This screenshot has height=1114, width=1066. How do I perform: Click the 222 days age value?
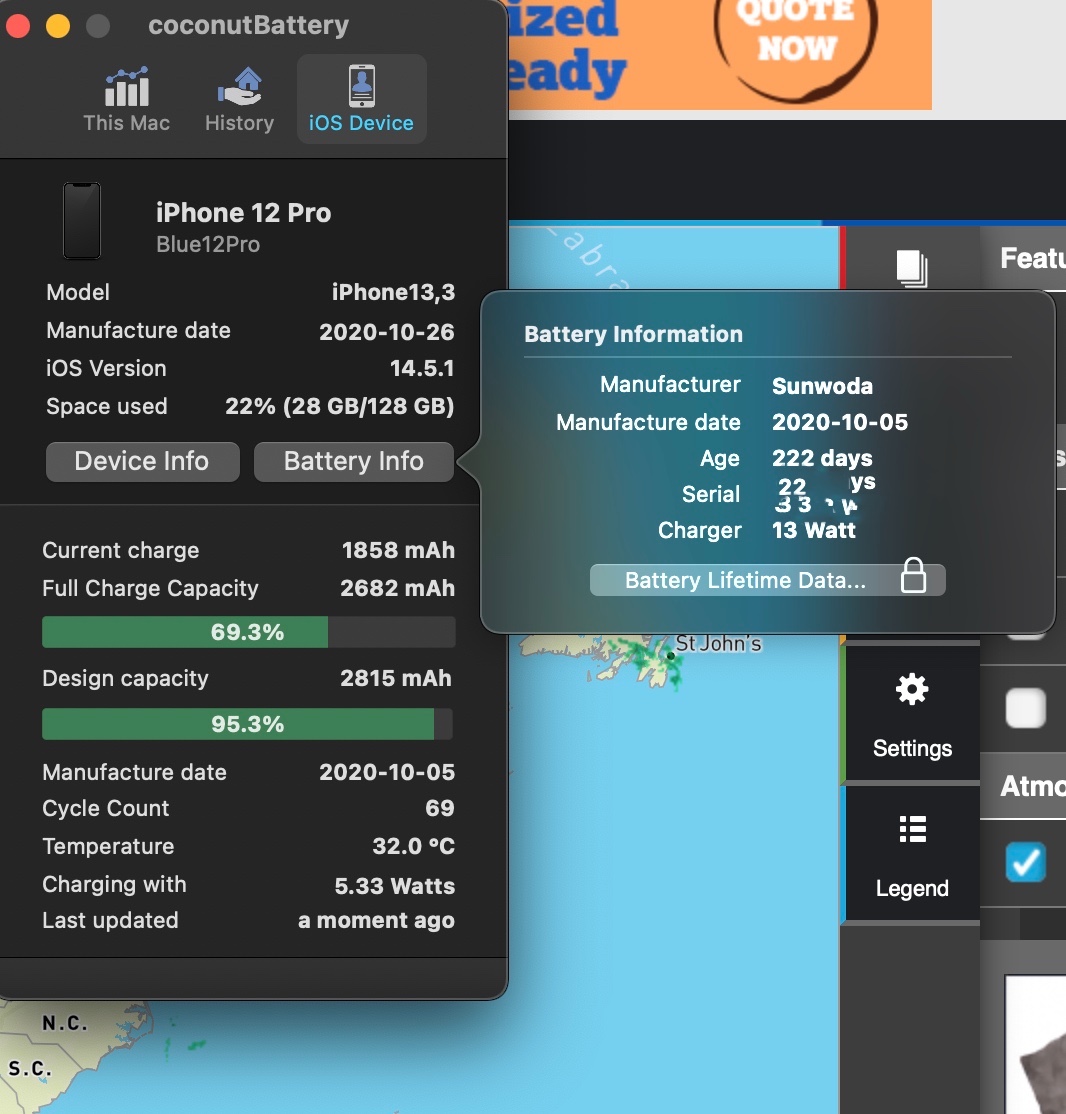coord(822,458)
